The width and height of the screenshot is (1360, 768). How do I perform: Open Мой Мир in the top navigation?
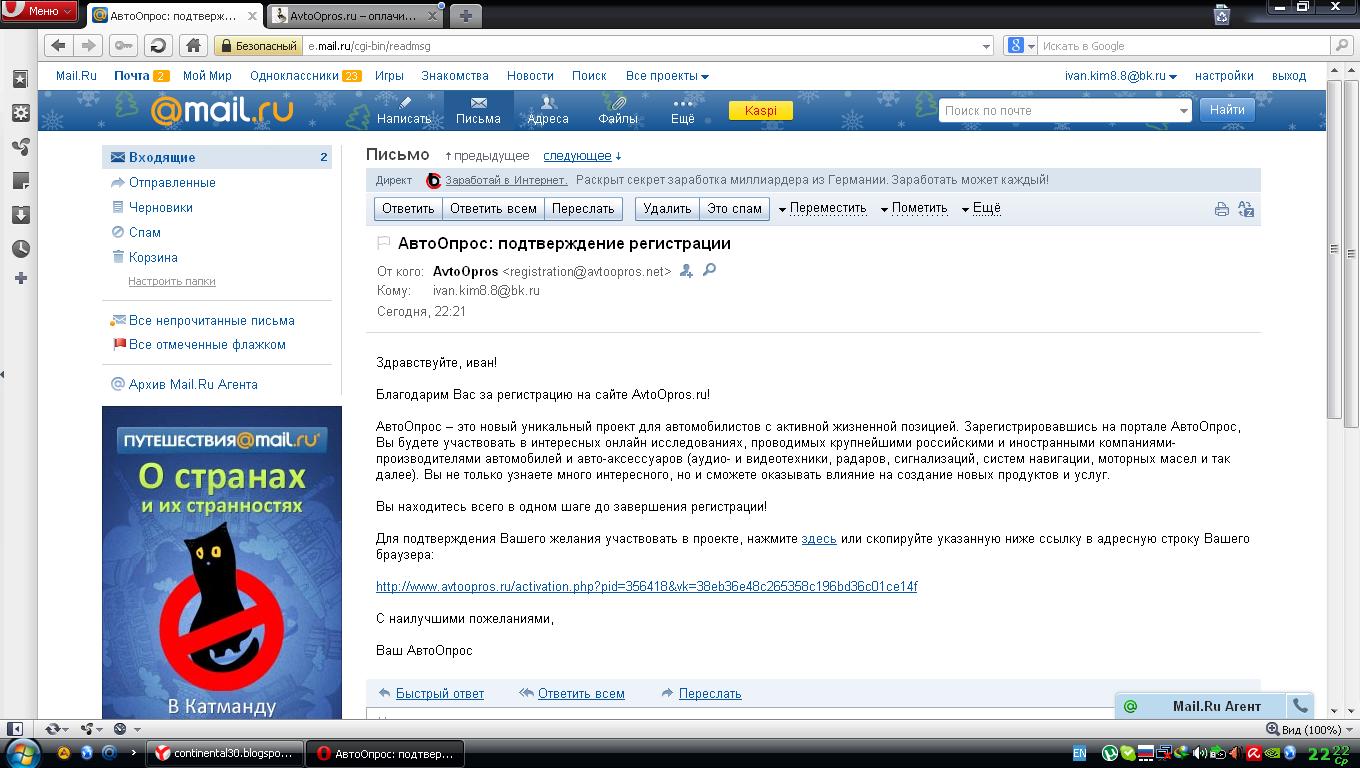click(x=207, y=76)
